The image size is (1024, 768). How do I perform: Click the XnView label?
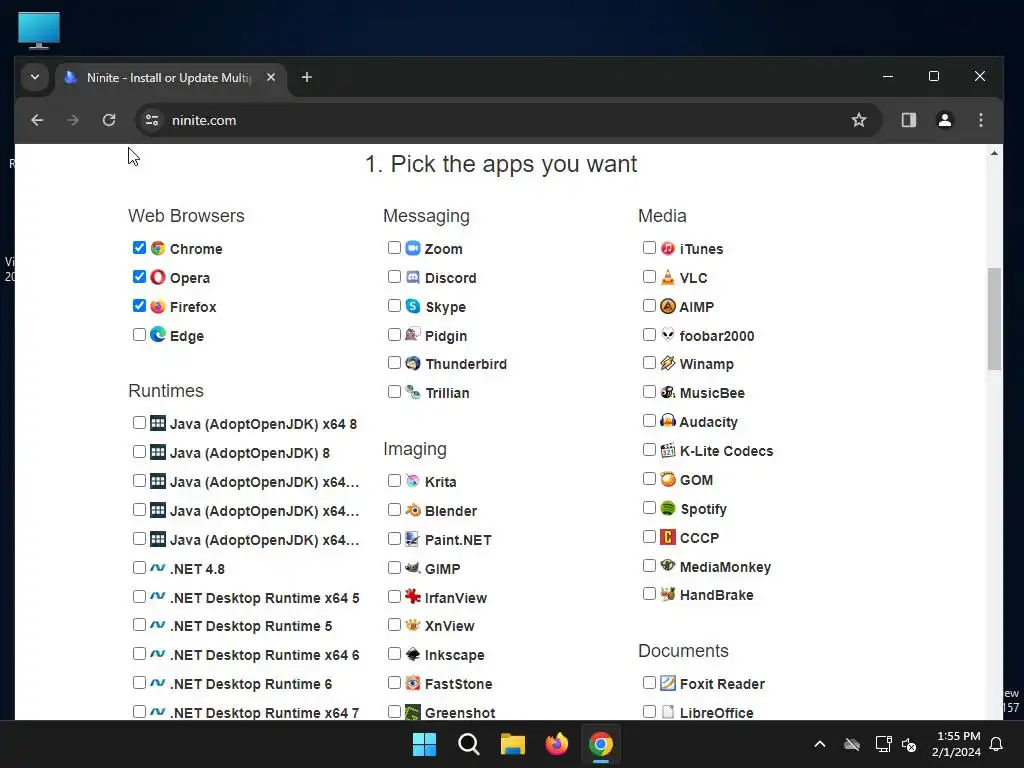[x=449, y=626]
